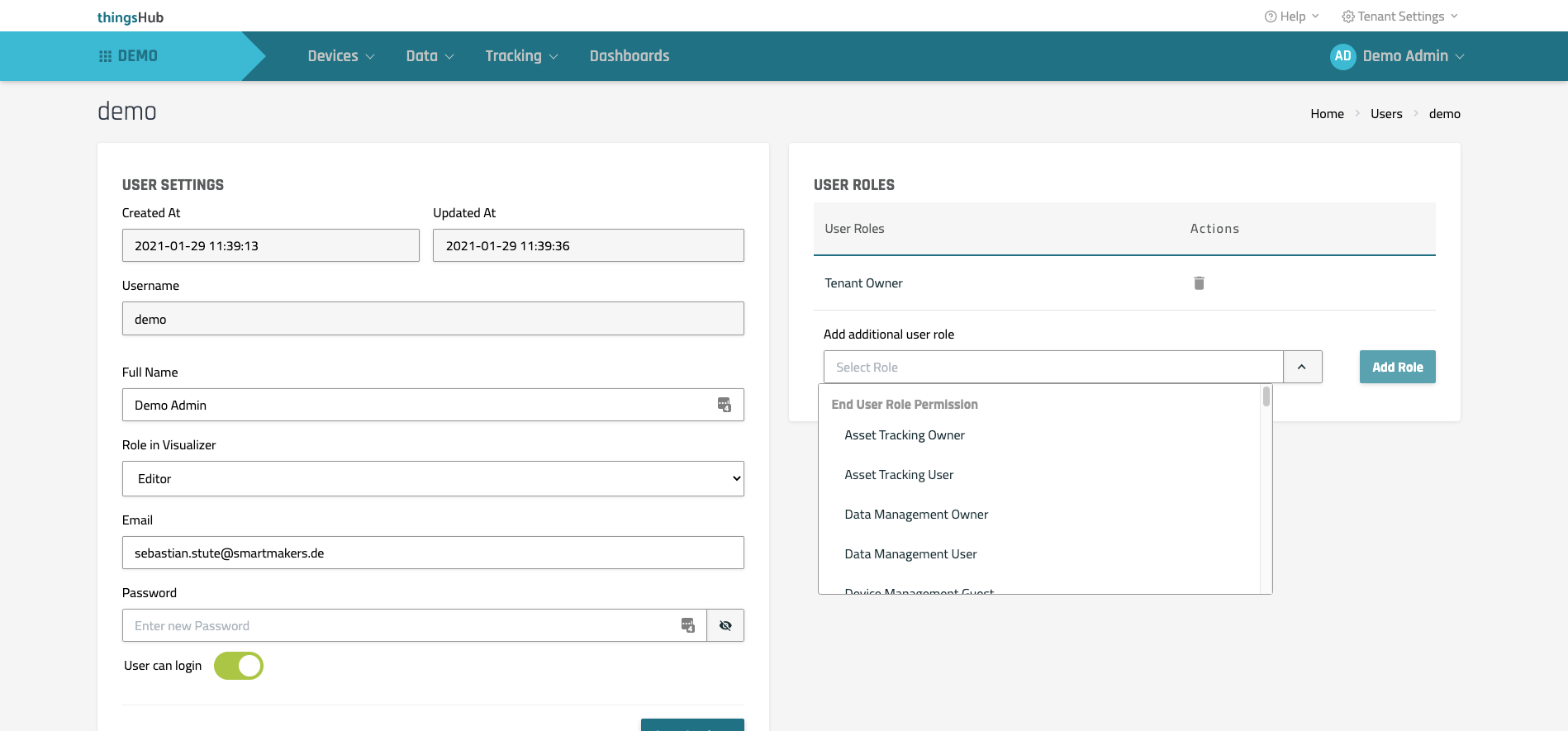Click the AD user avatar icon
The image size is (1568, 731).
click(x=1342, y=56)
